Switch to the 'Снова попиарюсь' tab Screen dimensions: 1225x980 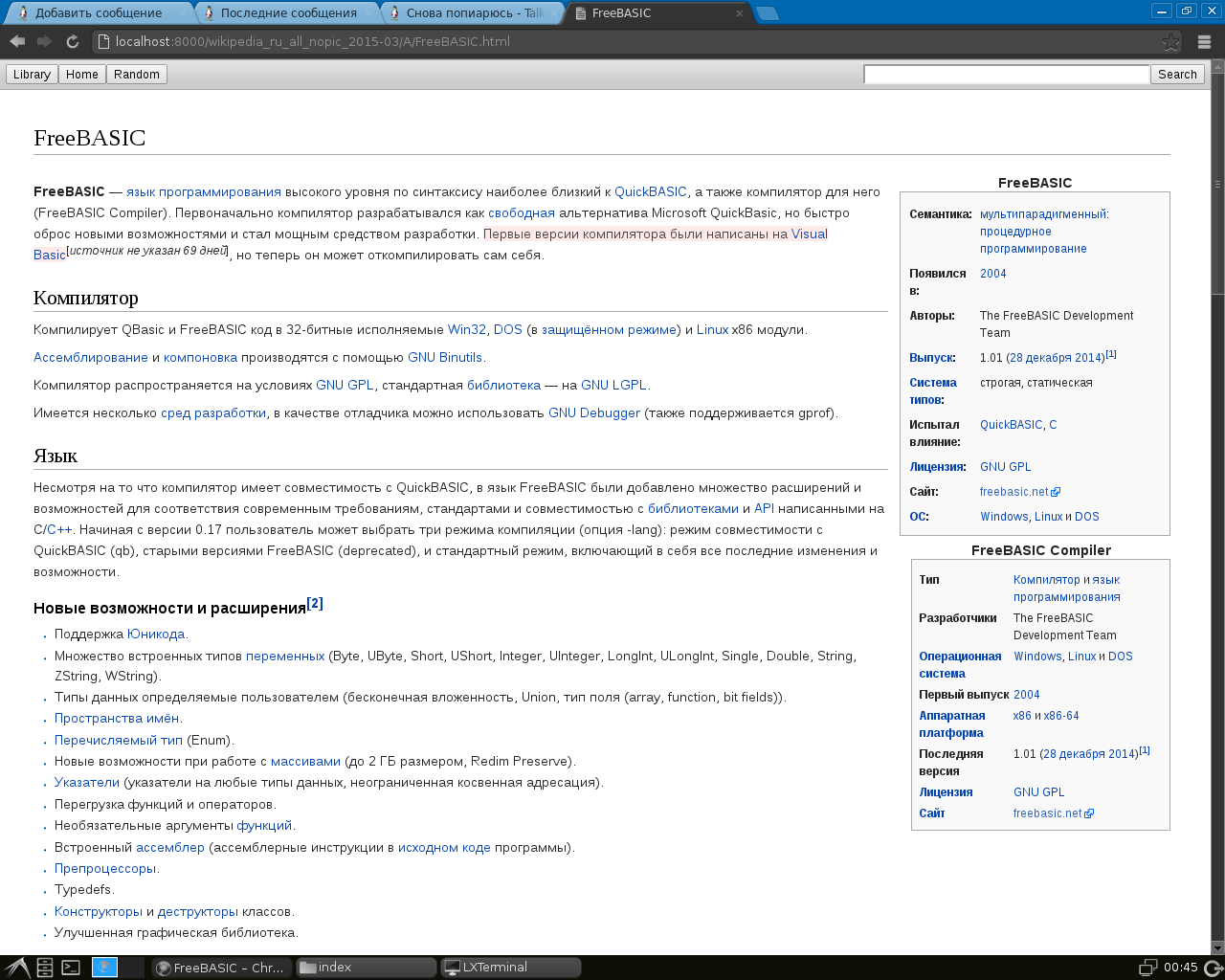[474, 13]
